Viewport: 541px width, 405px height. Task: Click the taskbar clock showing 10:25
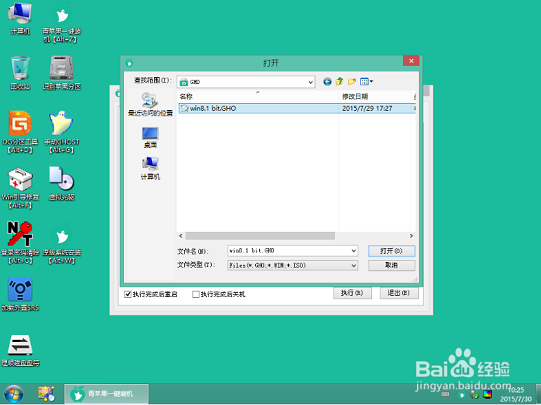point(516,394)
